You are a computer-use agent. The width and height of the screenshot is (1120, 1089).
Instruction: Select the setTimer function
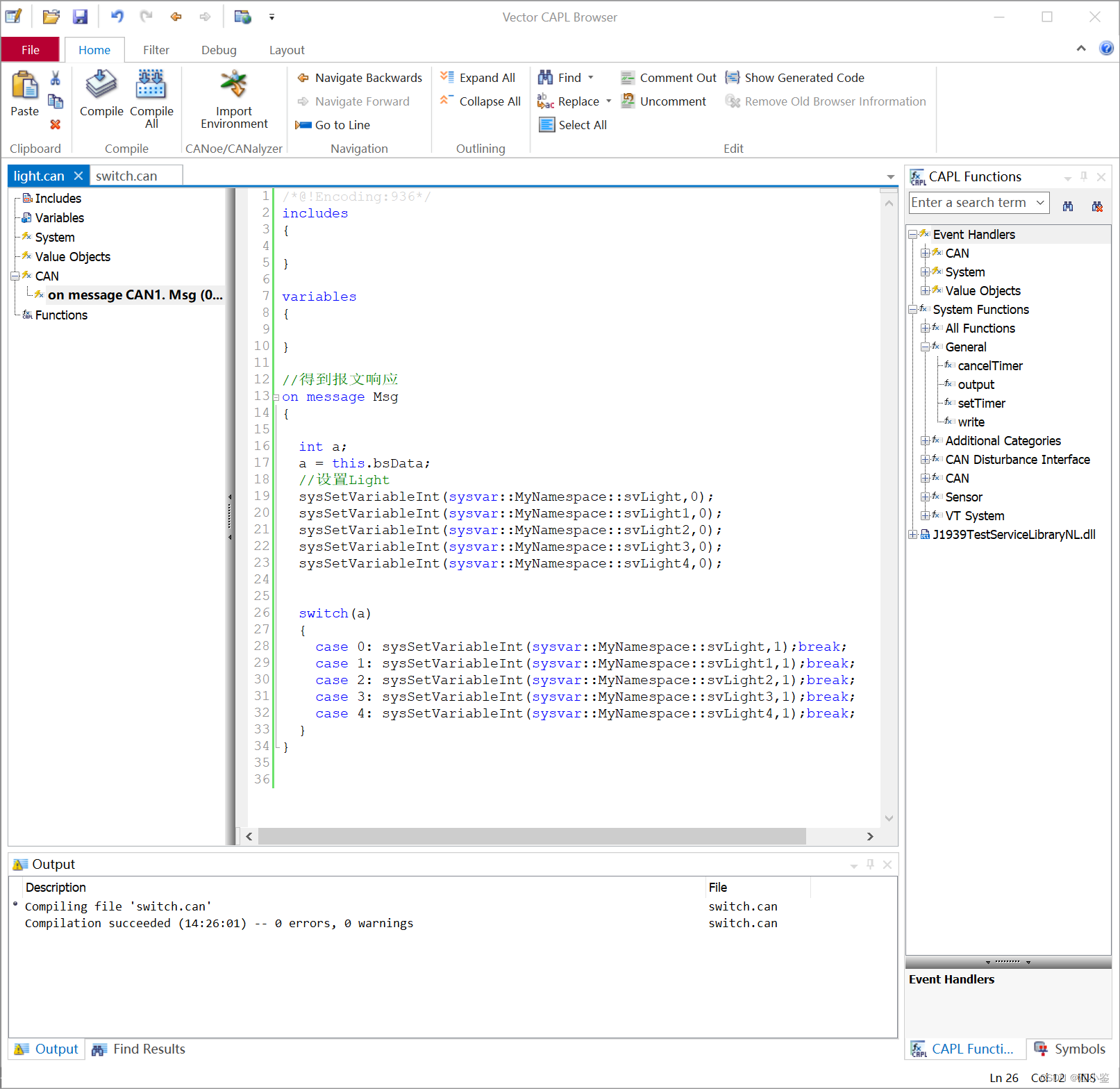[x=981, y=404]
